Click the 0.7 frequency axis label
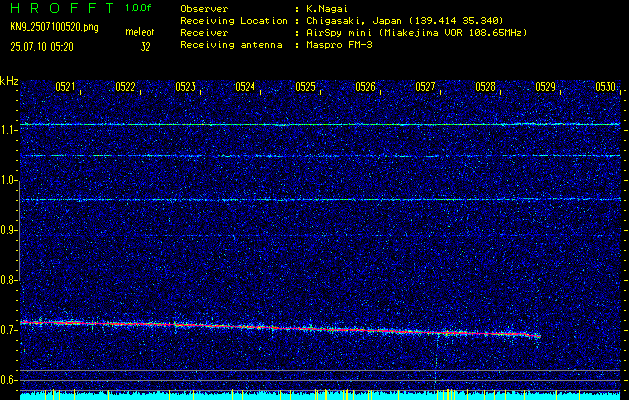This screenshot has height=400, width=629. (x=8, y=330)
